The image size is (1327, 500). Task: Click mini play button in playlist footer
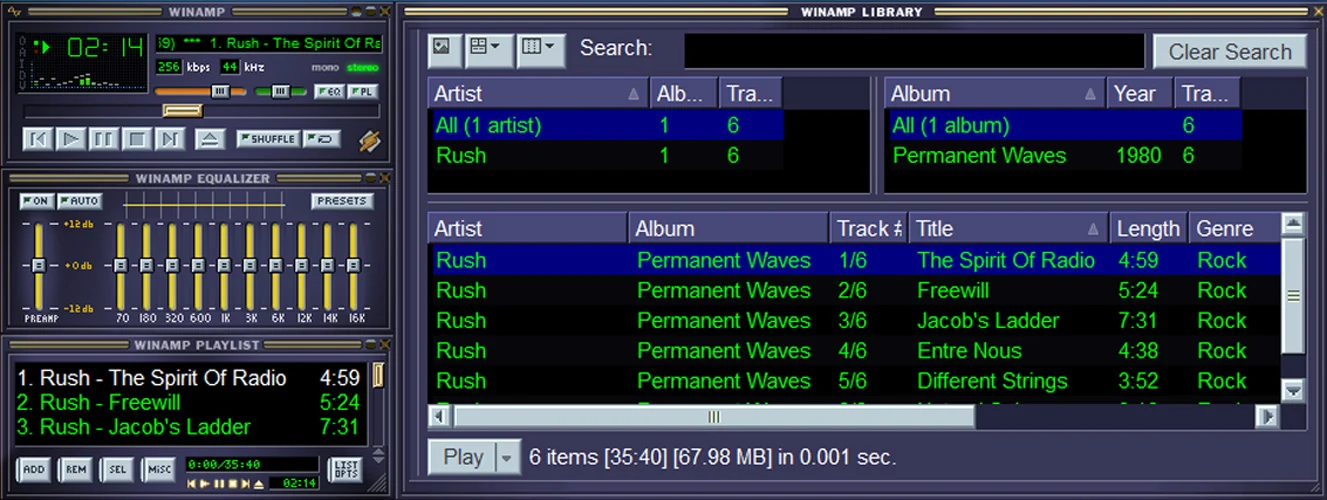click(207, 484)
